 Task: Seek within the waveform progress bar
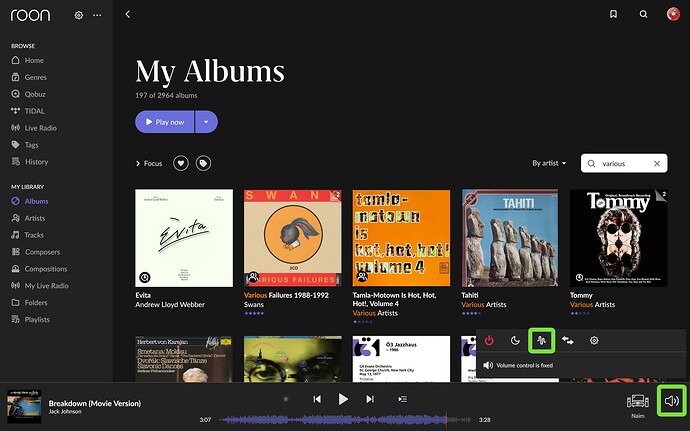345,420
